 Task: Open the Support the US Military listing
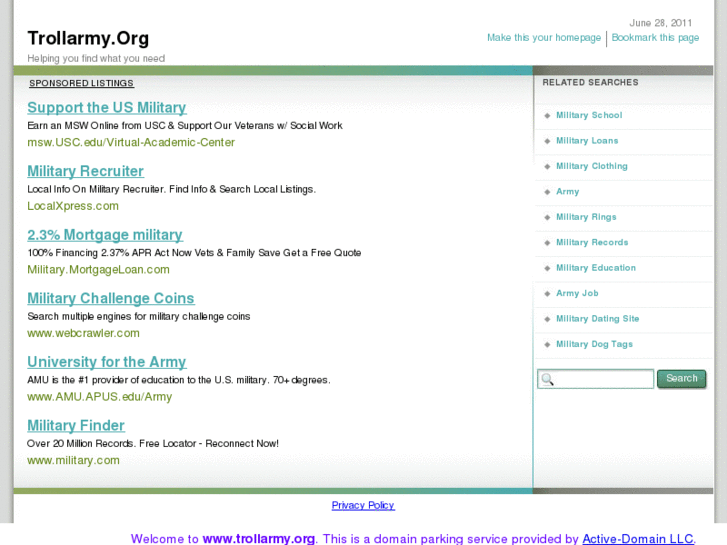tap(107, 108)
